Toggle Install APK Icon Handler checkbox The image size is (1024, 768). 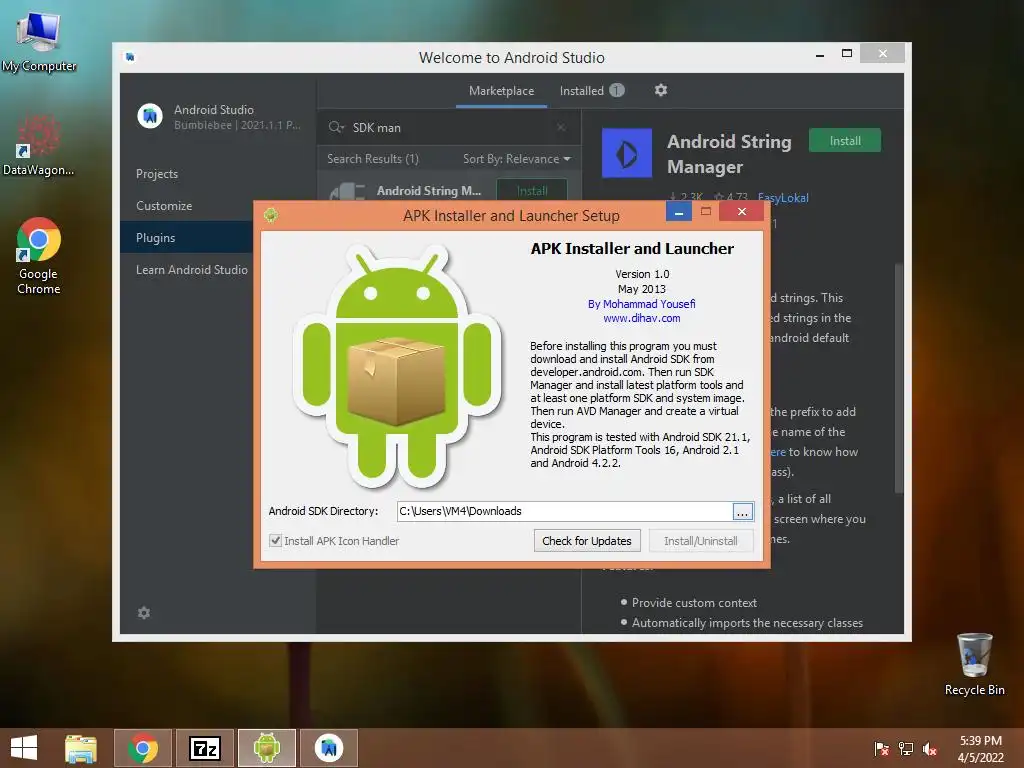click(x=276, y=541)
